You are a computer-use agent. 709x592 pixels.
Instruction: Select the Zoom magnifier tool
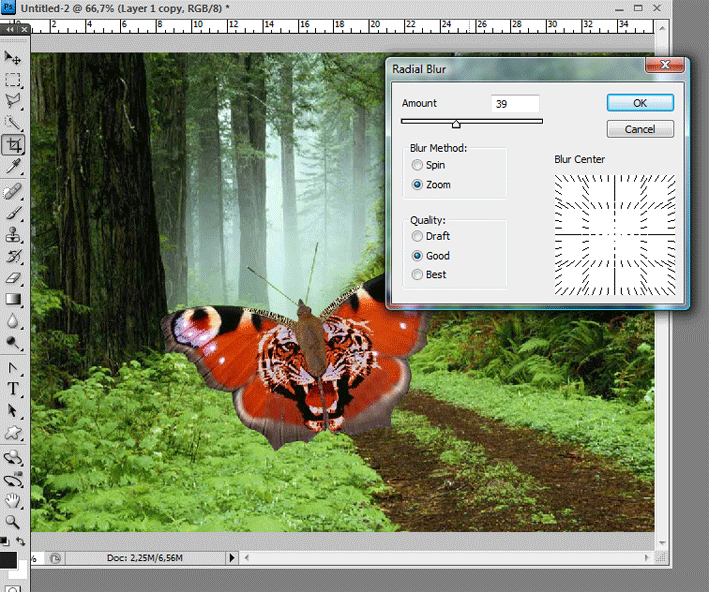click(13, 522)
